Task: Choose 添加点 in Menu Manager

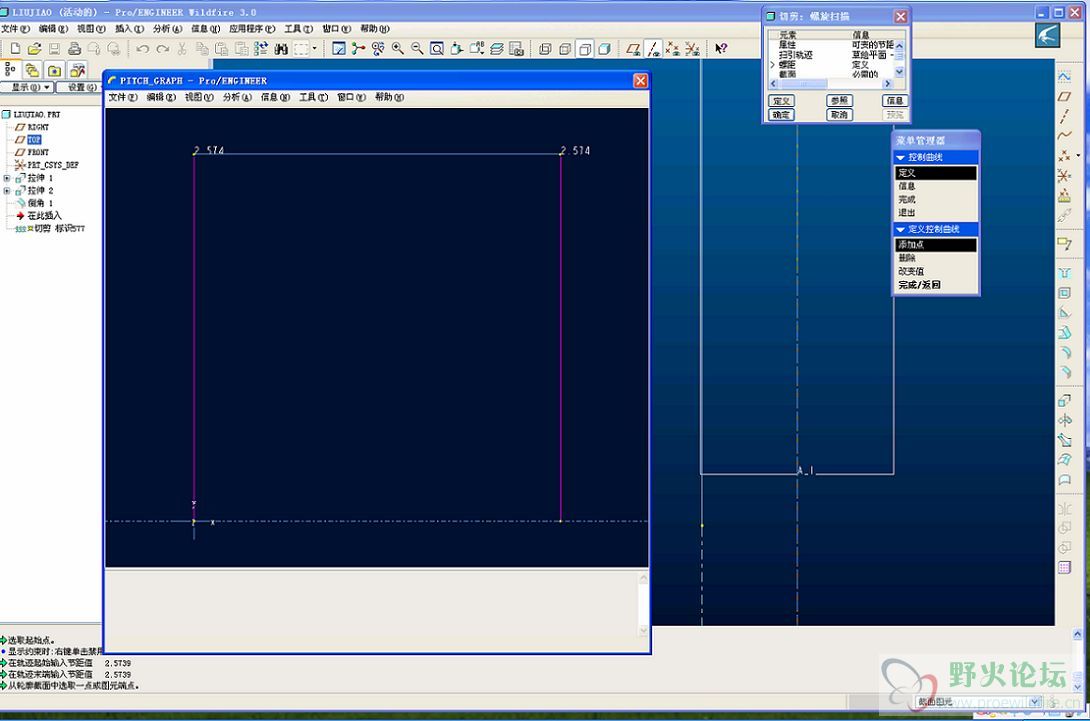Action: coord(936,245)
